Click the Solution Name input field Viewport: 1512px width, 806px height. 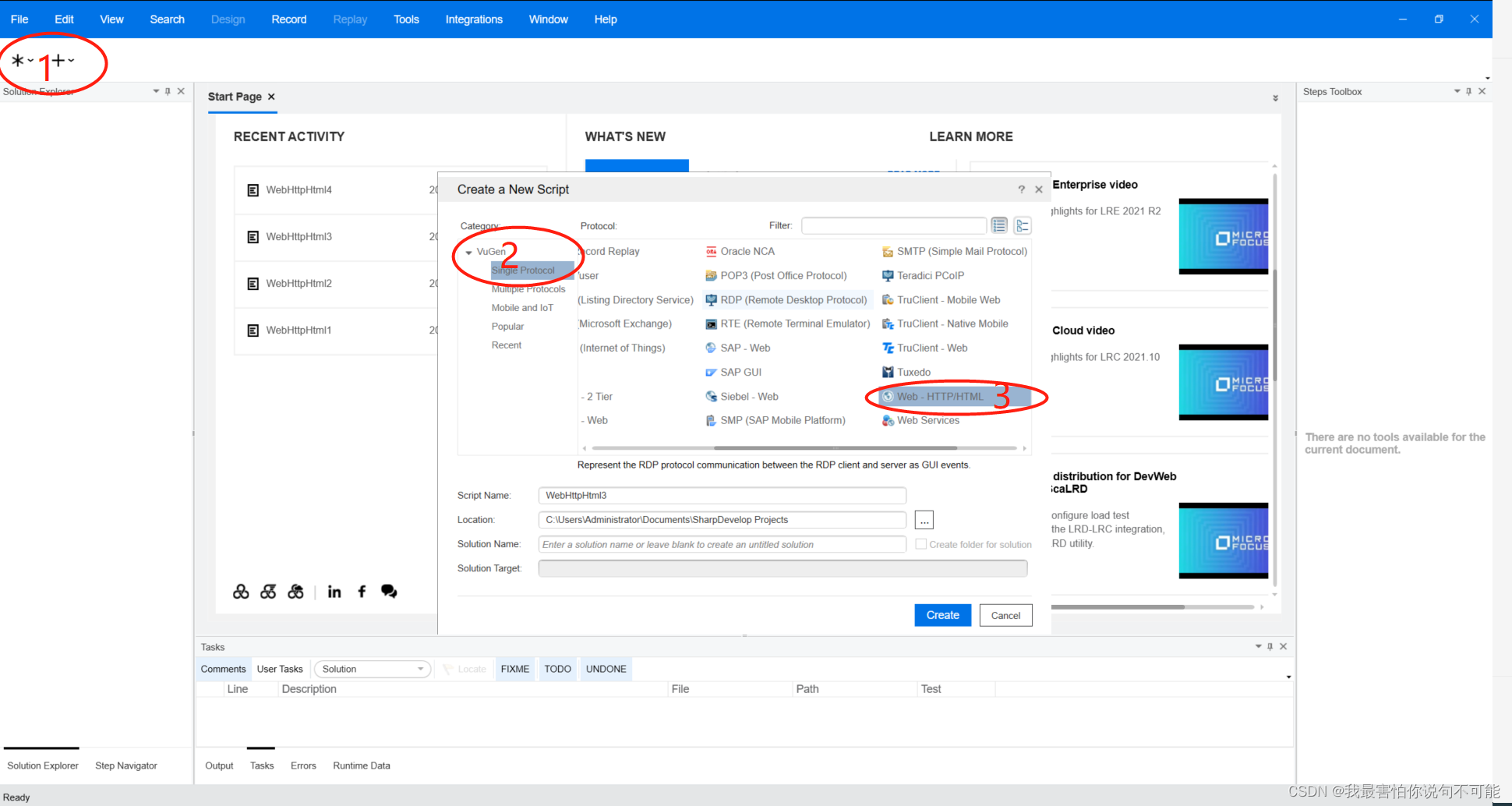[722, 544]
